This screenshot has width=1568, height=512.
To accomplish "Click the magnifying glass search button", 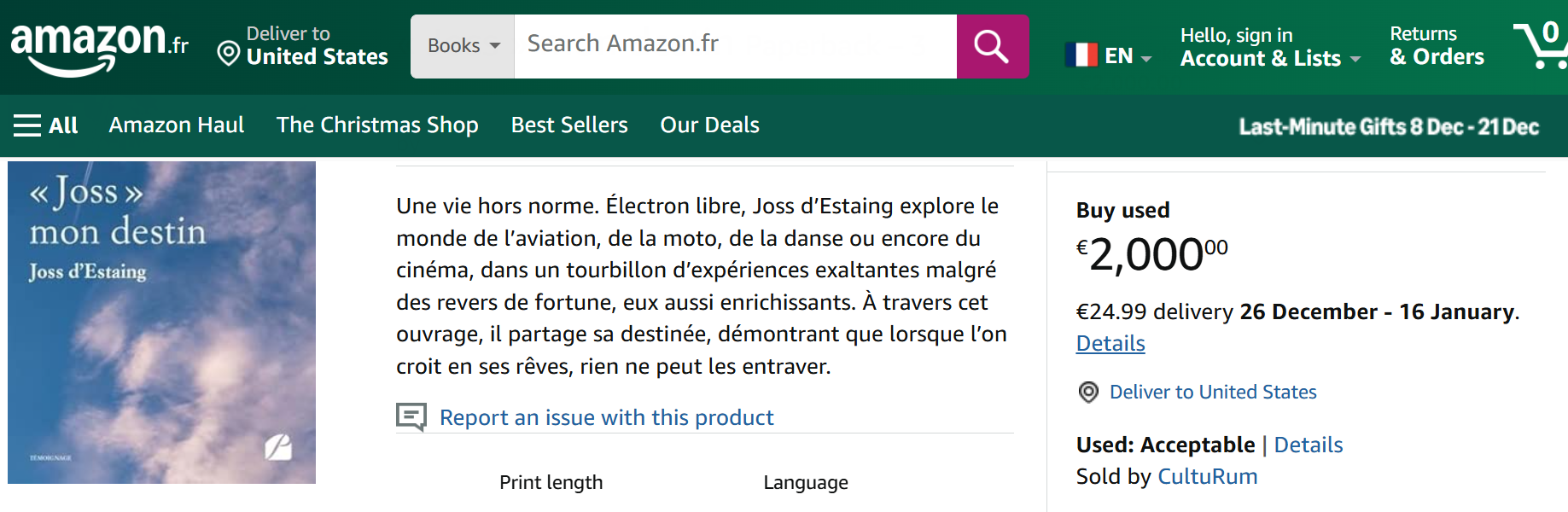I will (x=992, y=46).
